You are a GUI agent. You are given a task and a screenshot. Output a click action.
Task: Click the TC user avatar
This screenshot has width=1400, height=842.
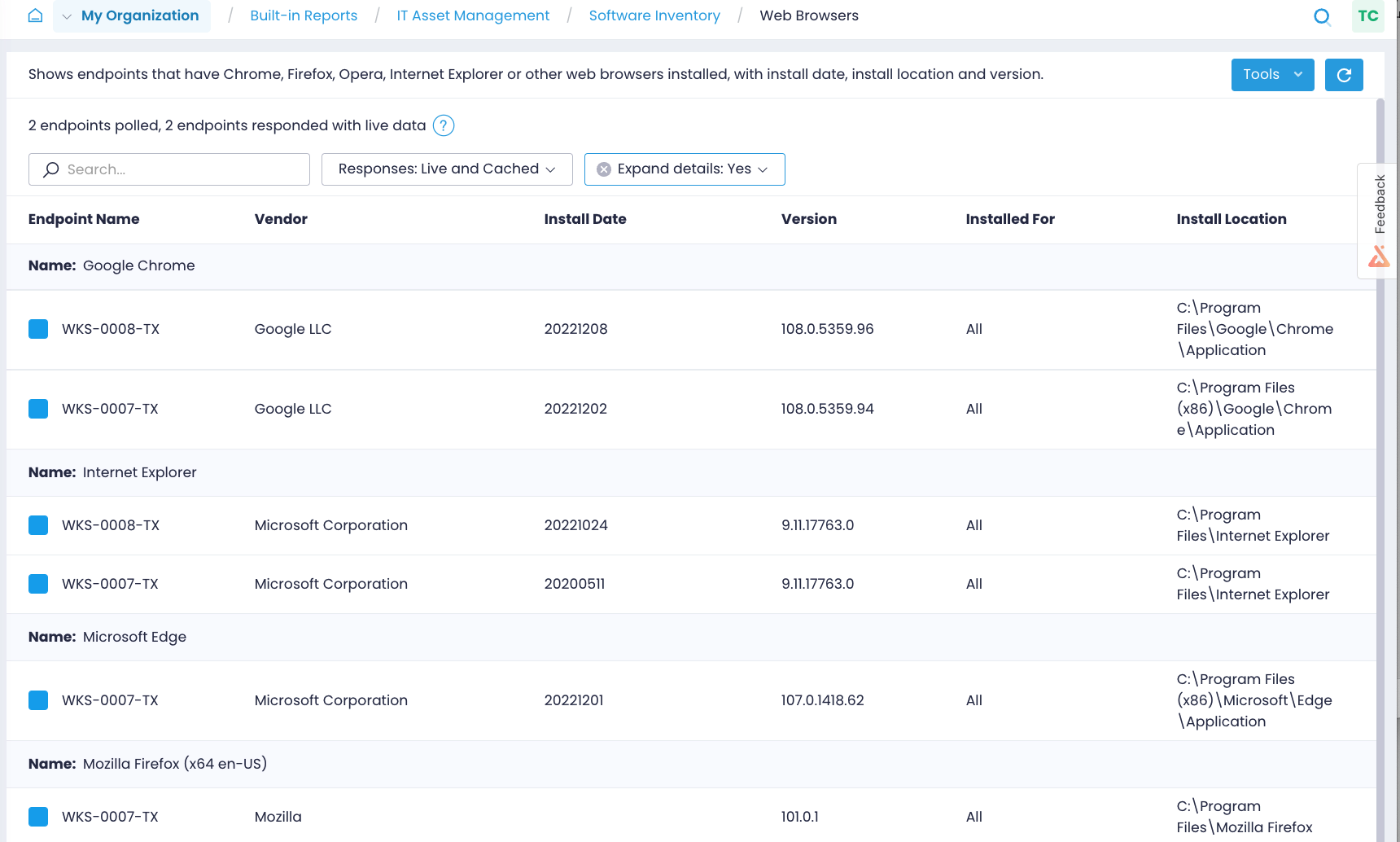[1368, 16]
